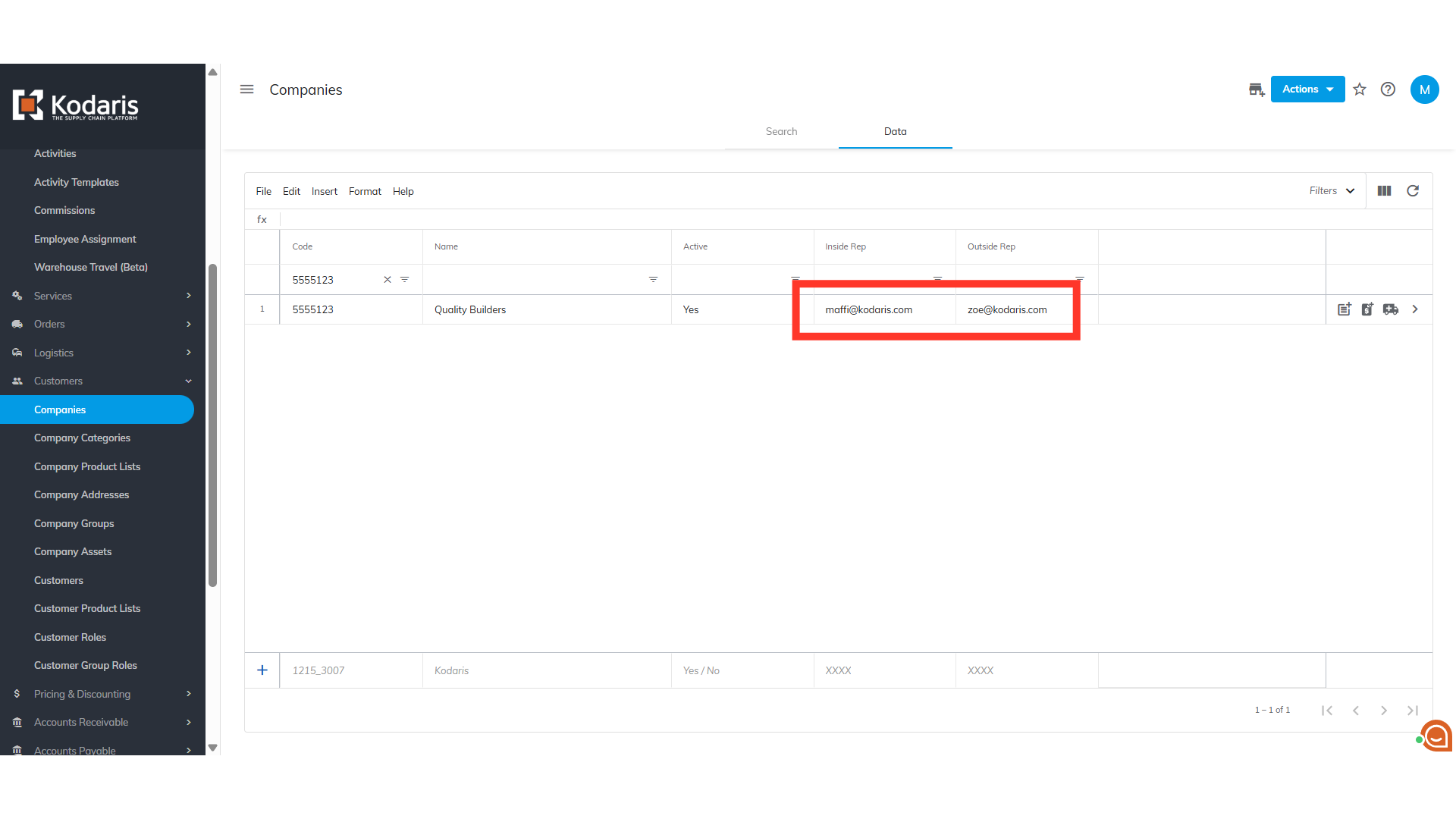The width and height of the screenshot is (1456, 819).
Task: Clear the 5555123 code filter
Action: (388, 280)
